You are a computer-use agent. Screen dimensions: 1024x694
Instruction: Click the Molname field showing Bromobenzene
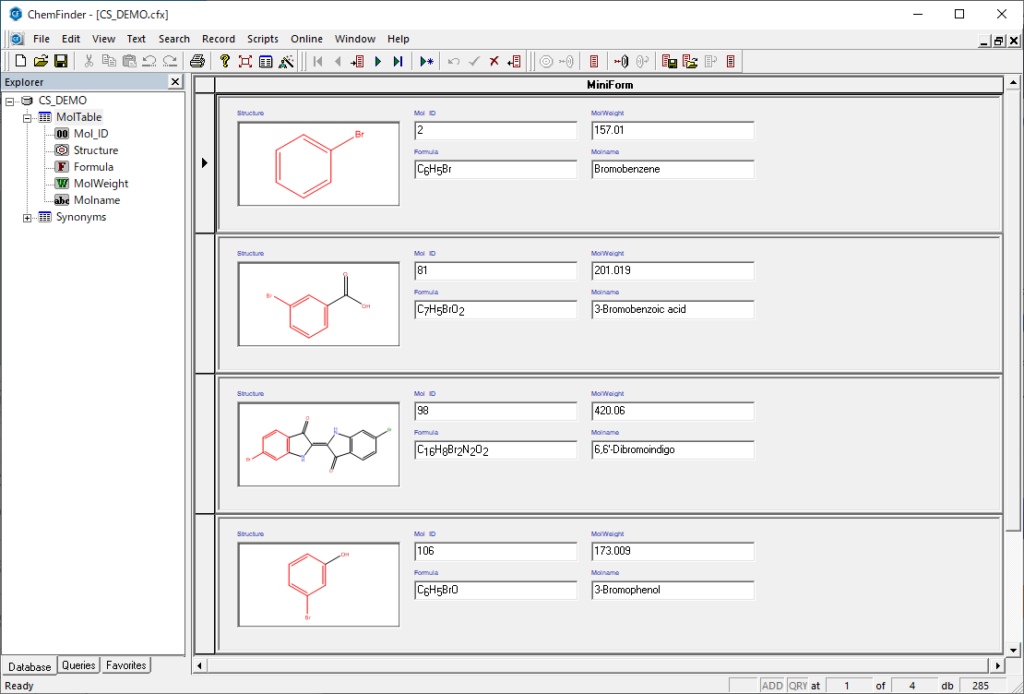(672, 170)
